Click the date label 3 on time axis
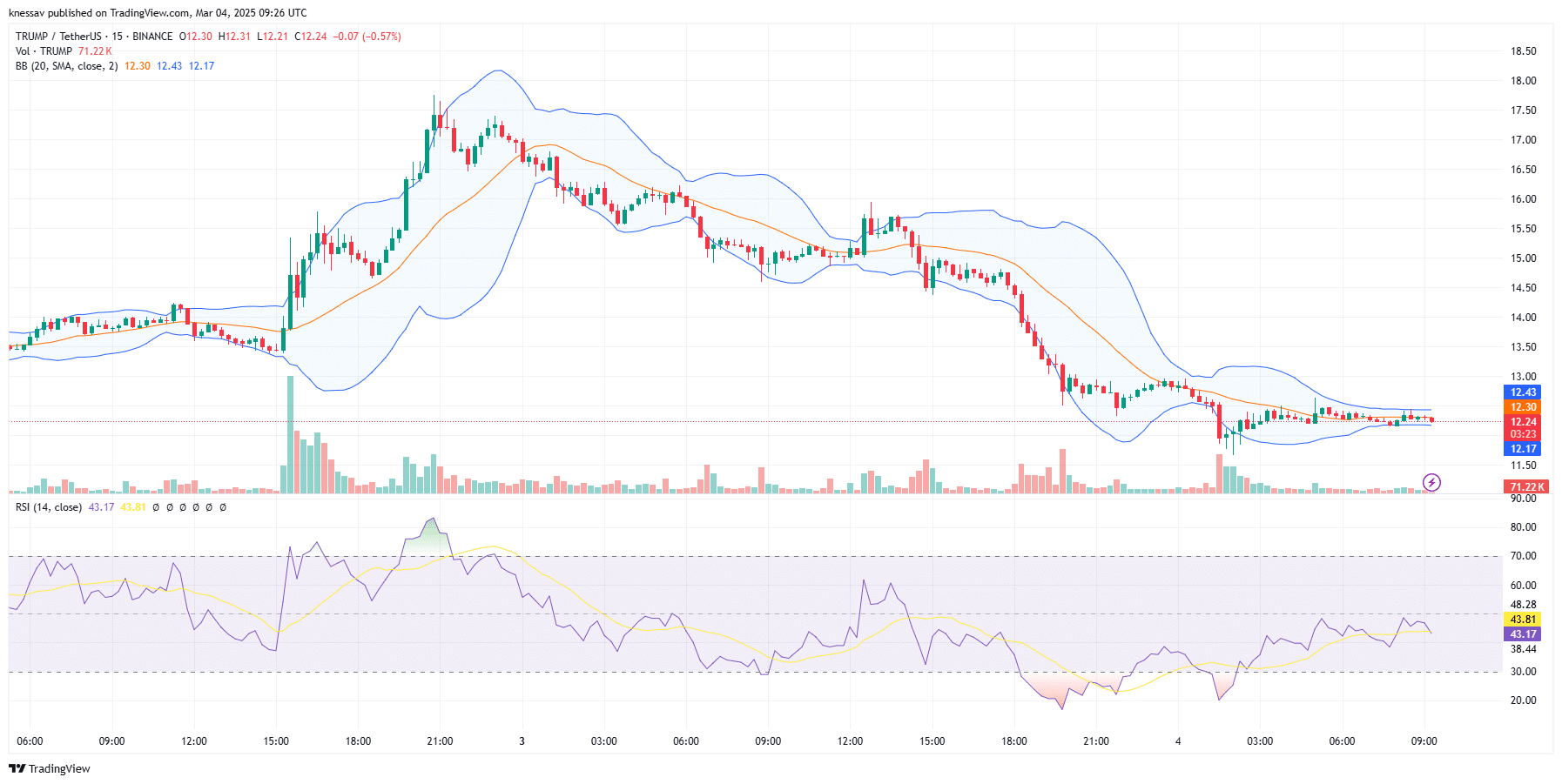 tap(522, 741)
